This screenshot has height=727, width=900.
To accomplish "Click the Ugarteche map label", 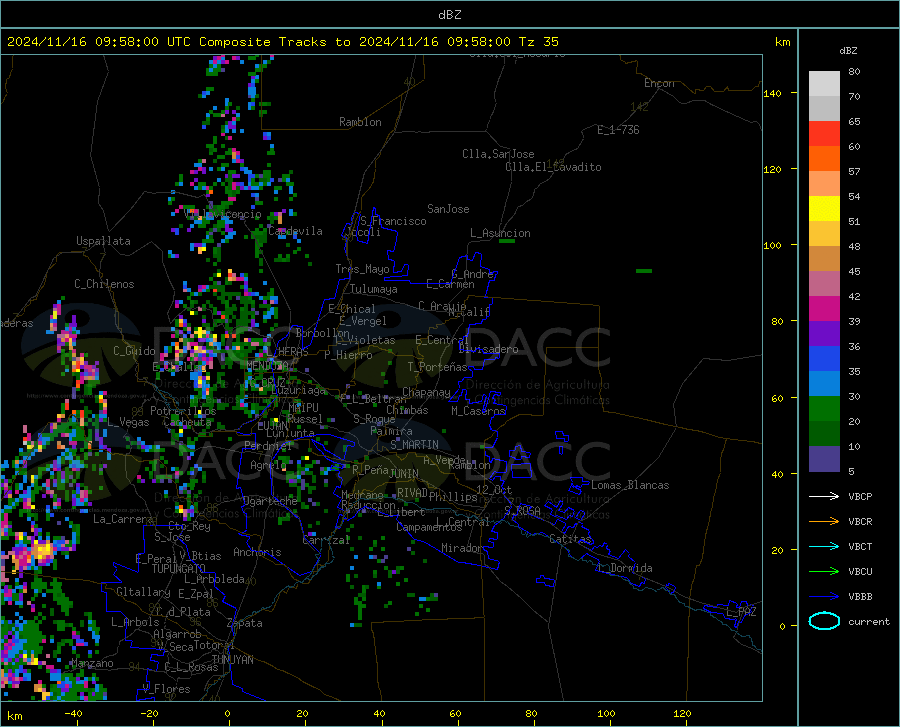I will pos(270,501).
